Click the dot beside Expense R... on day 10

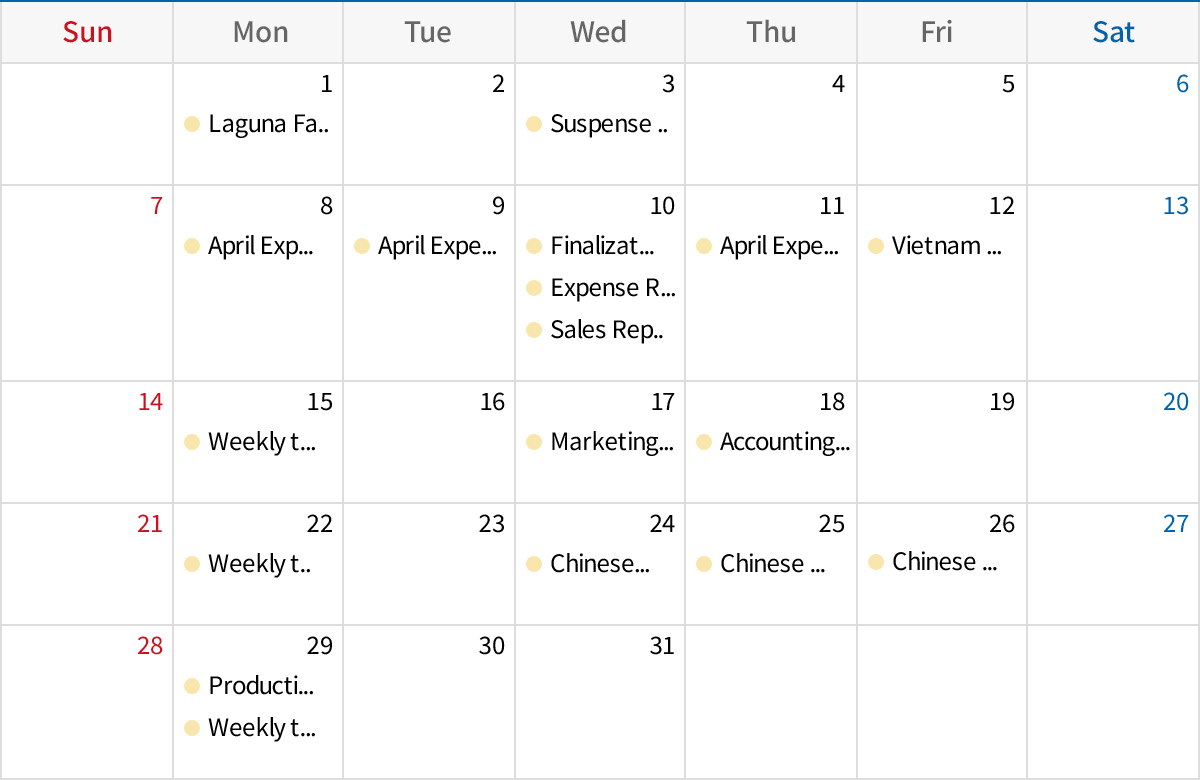[533, 287]
